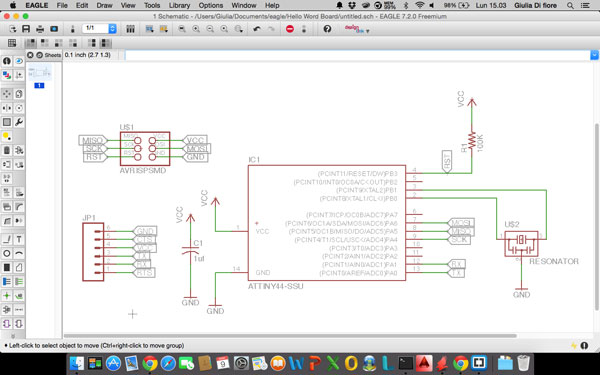Open Terminal from the Dock
The image size is (600, 375).
tap(405, 363)
